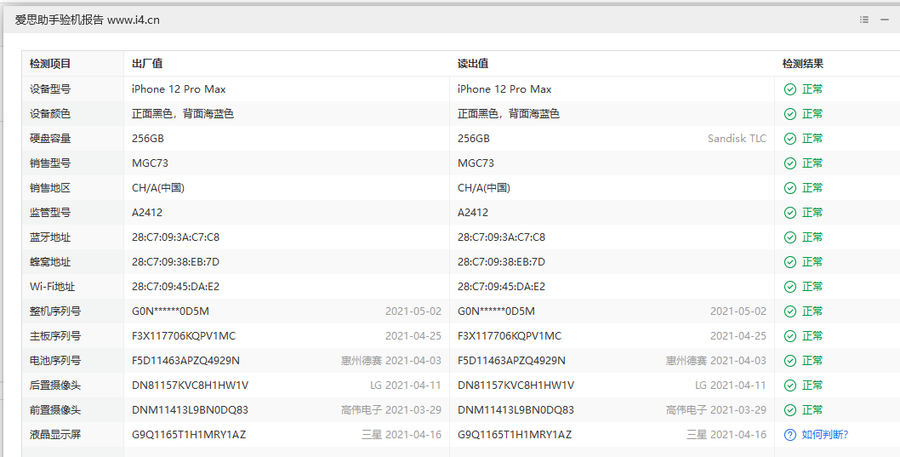Click blue question mark icon in 液晶显示屏 row
The image size is (900, 457).
tap(790, 435)
